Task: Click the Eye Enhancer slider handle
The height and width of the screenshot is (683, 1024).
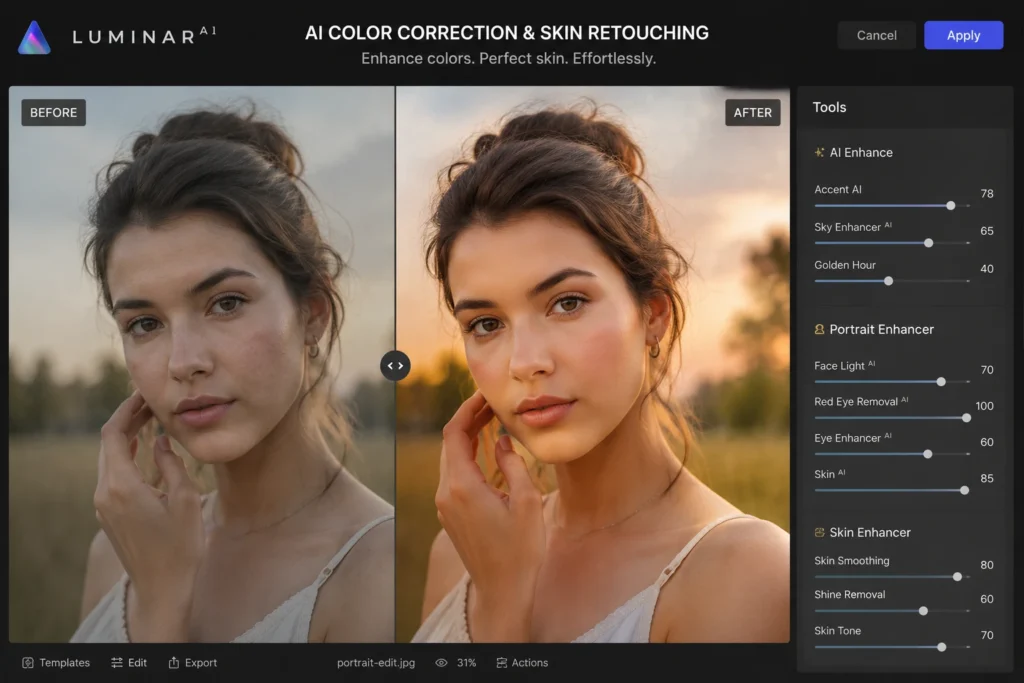Action: [x=927, y=454]
